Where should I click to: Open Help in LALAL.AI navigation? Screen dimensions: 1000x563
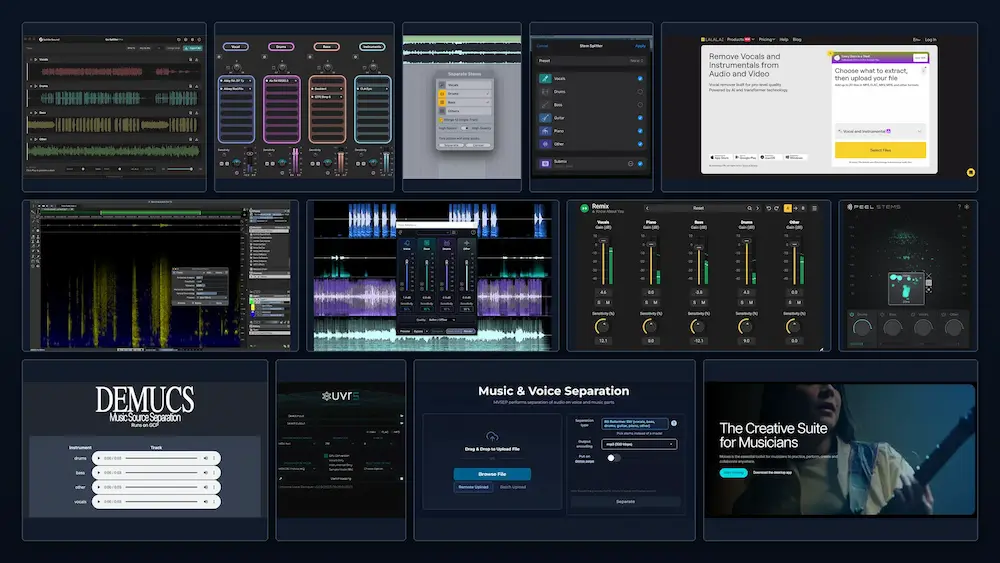coord(784,40)
